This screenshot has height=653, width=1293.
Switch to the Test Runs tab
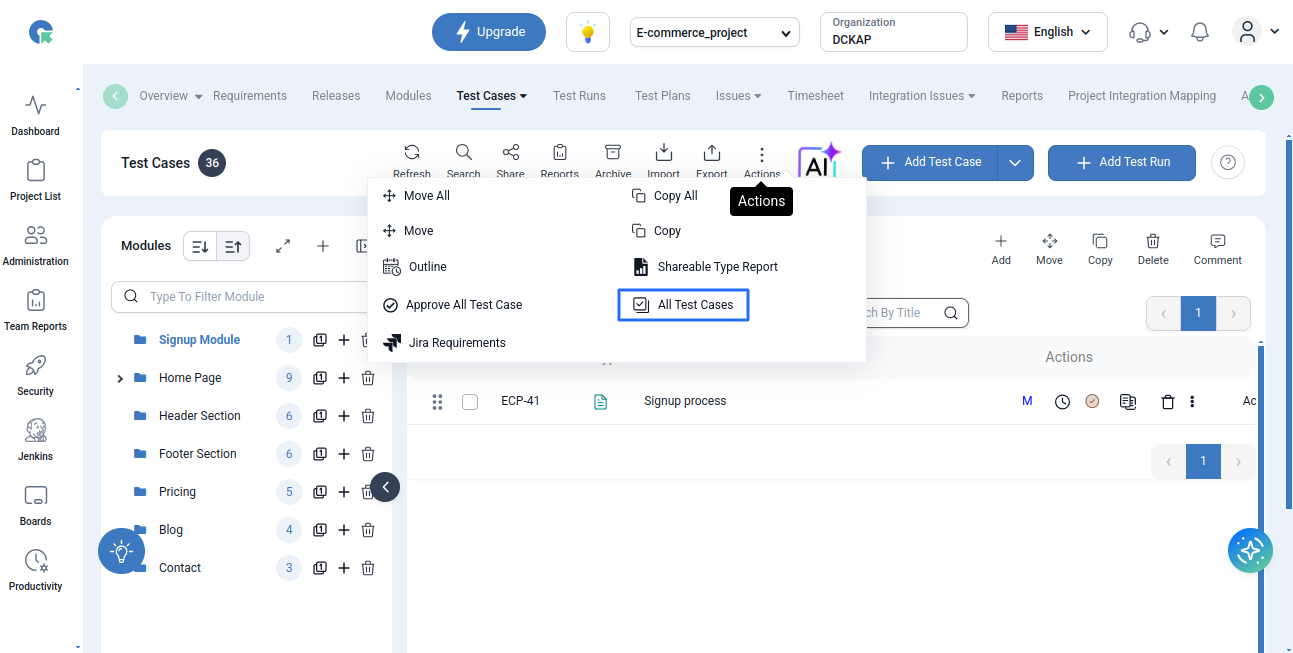point(579,96)
